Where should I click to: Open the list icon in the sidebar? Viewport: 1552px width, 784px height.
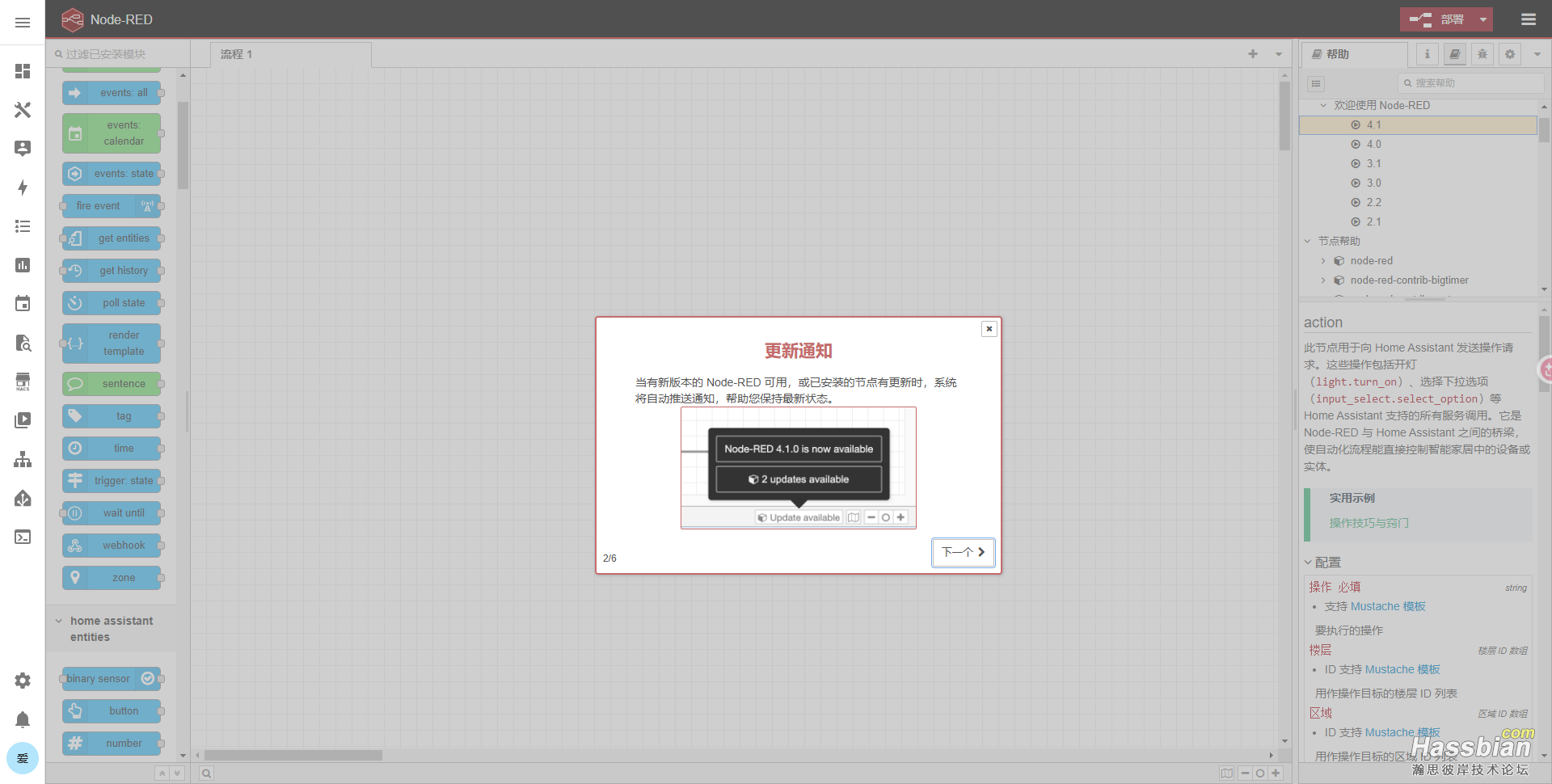23,226
